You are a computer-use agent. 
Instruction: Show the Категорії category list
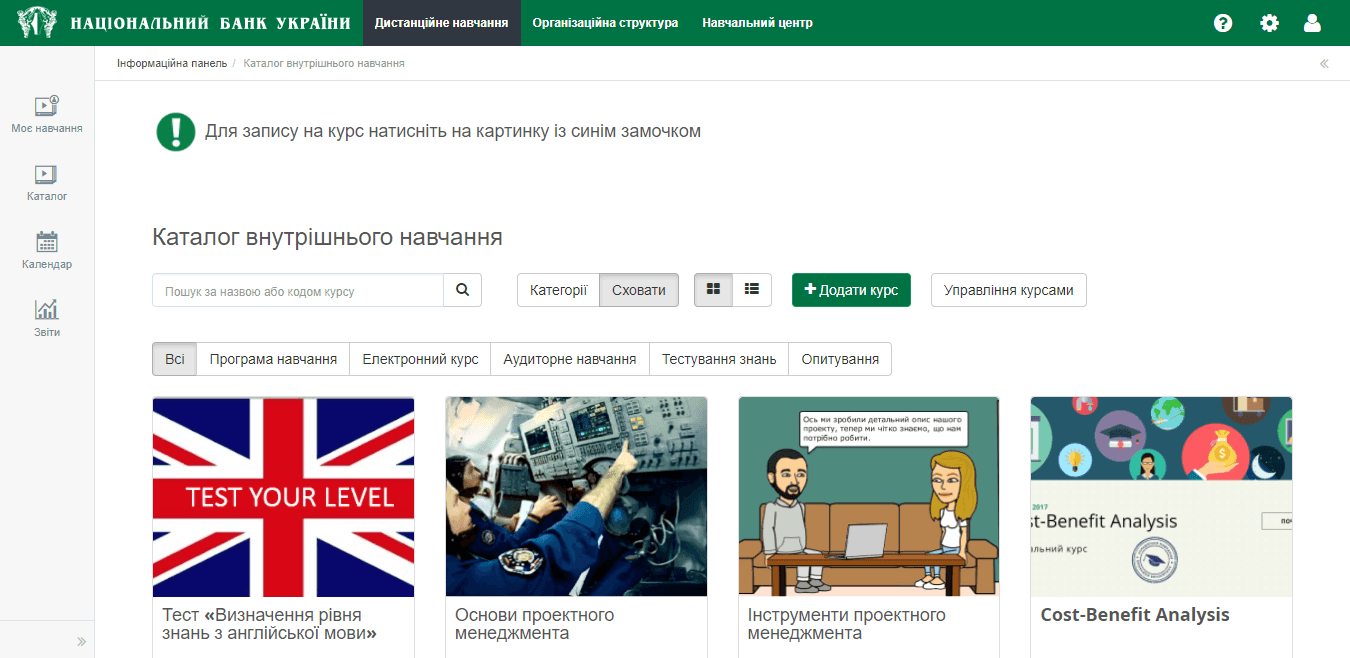[x=558, y=290]
